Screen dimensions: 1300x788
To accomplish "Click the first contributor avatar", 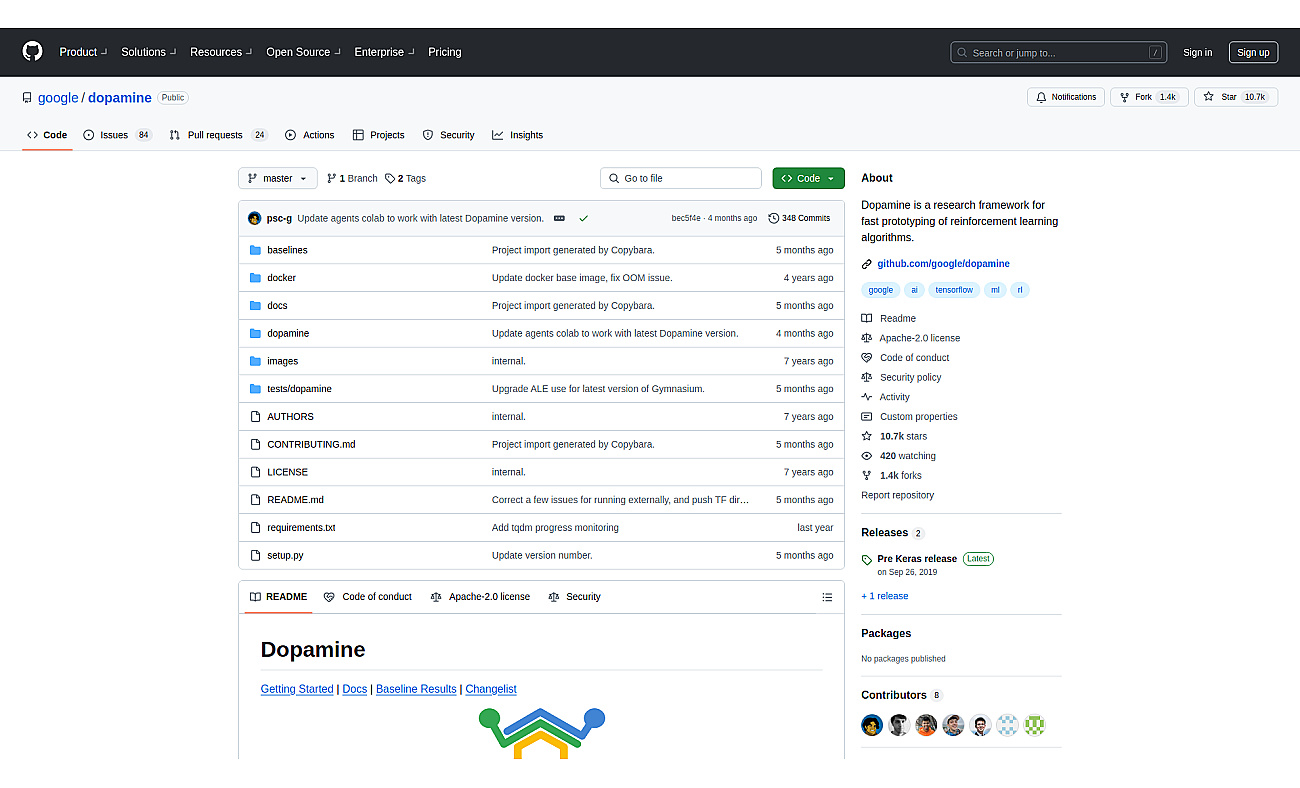I will point(872,725).
